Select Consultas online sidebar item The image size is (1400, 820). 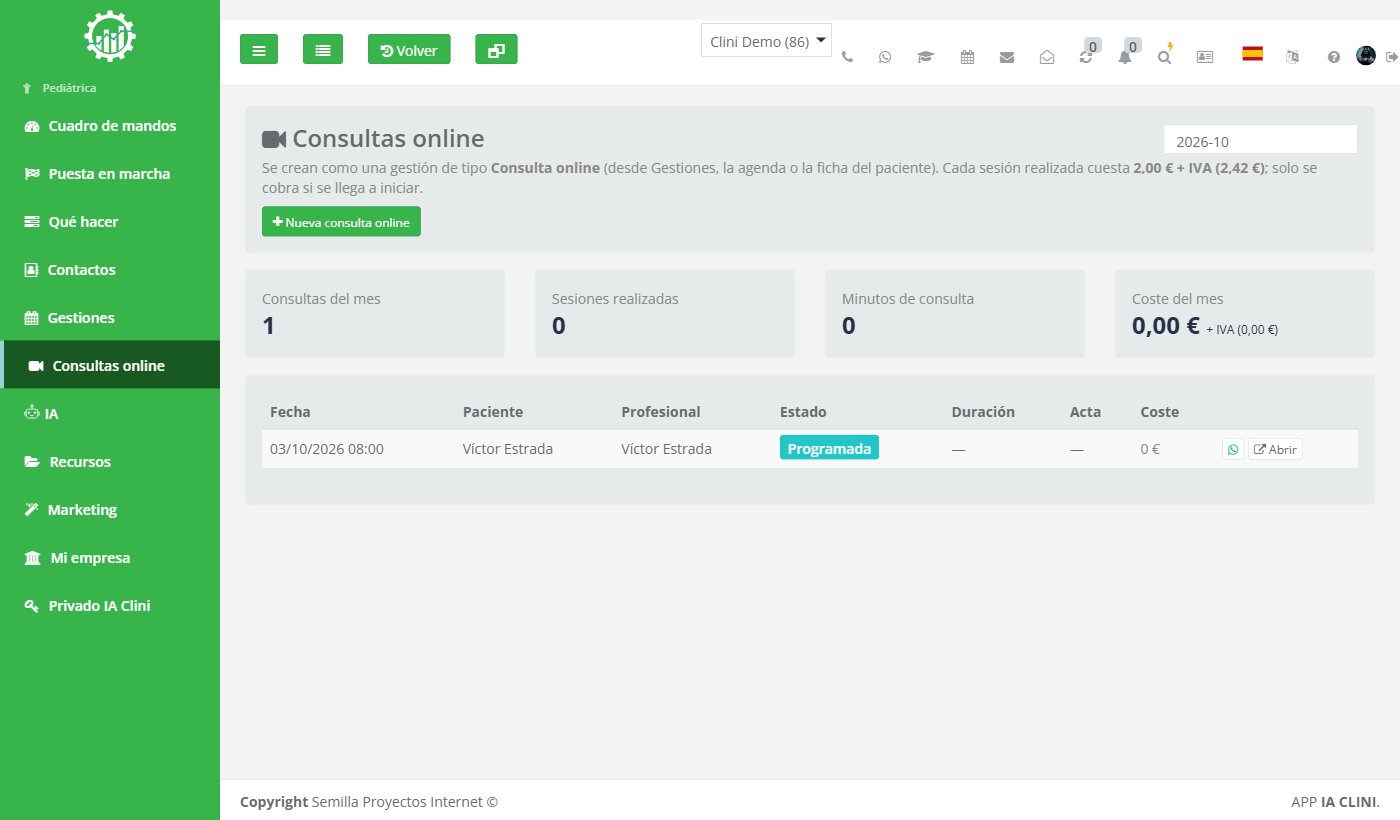(x=110, y=365)
